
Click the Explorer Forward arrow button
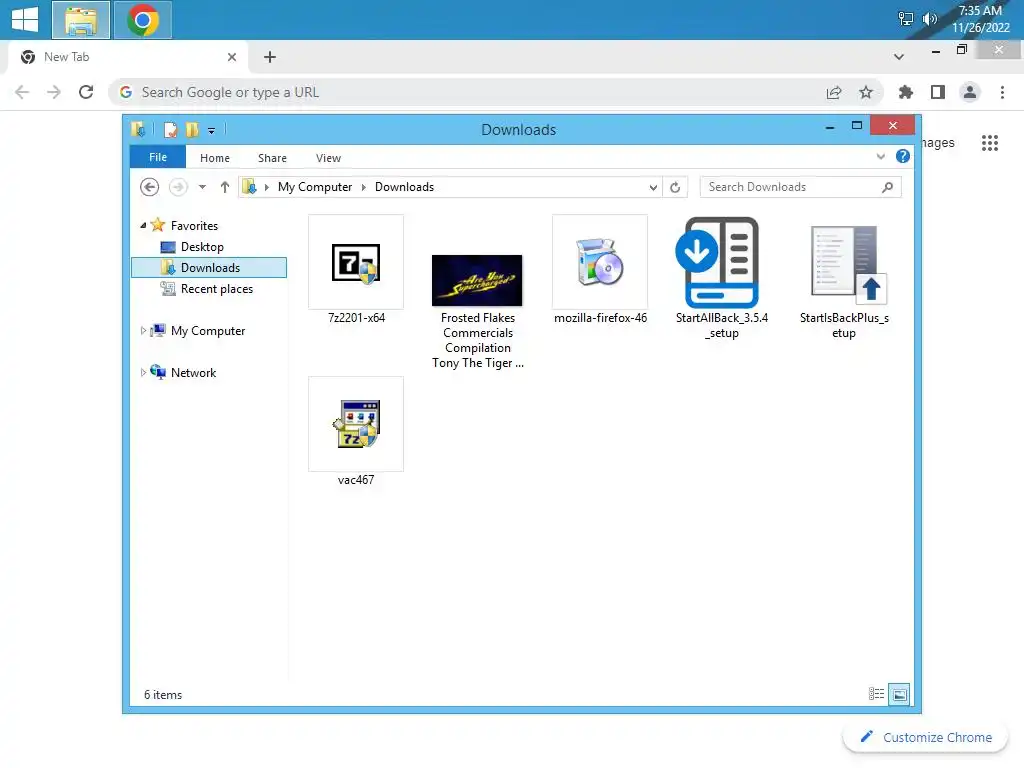point(178,187)
